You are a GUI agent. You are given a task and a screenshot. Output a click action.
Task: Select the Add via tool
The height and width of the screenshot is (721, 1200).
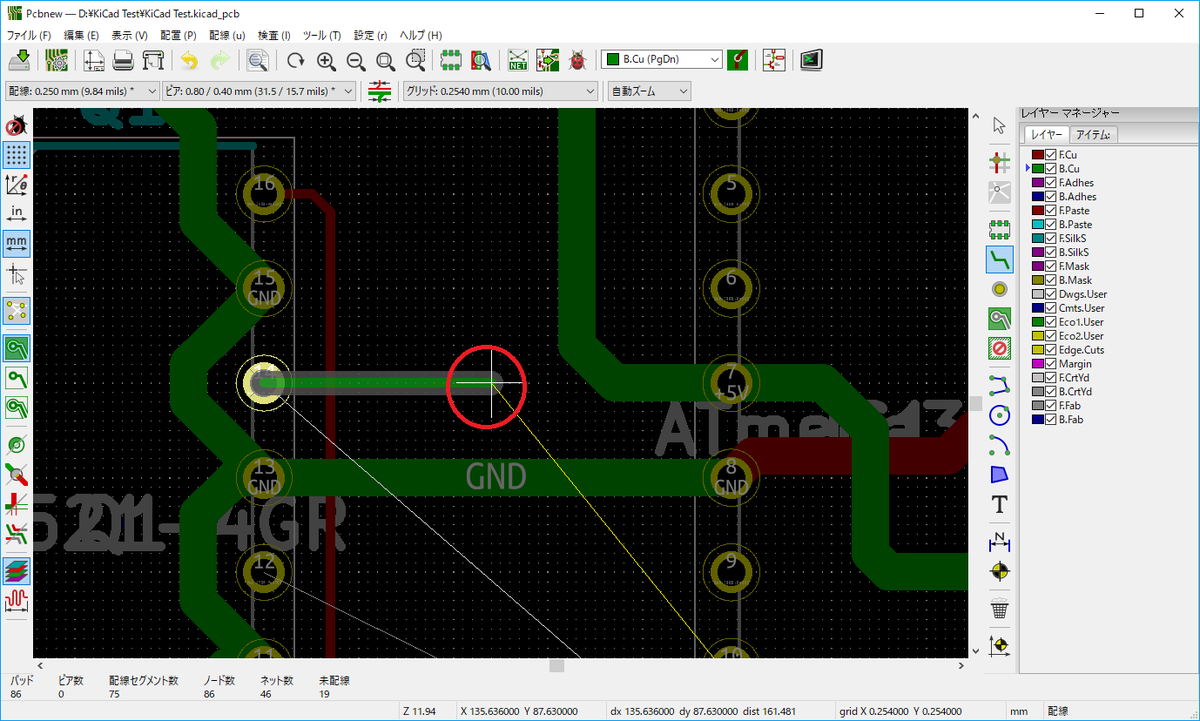coord(999,289)
